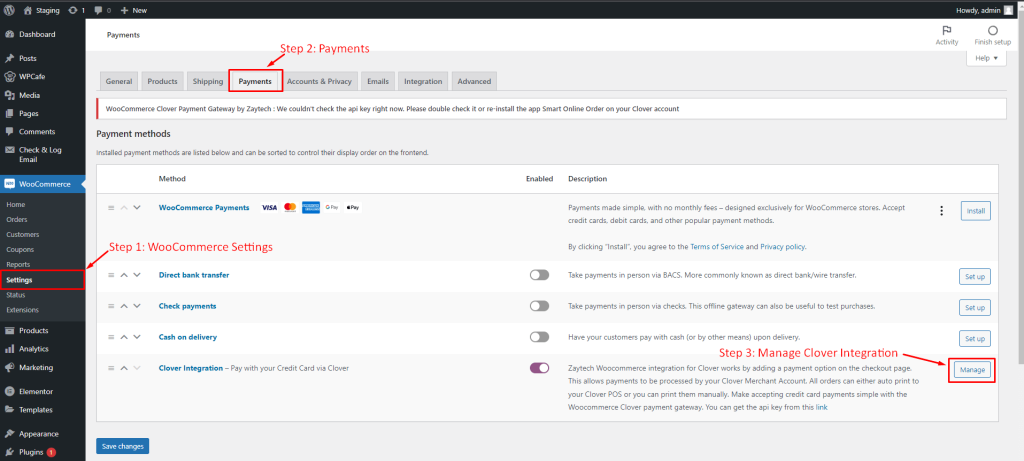Click the Save changes button
The height and width of the screenshot is (461, 1024).
pyautogui.click(x=122, y=446)
